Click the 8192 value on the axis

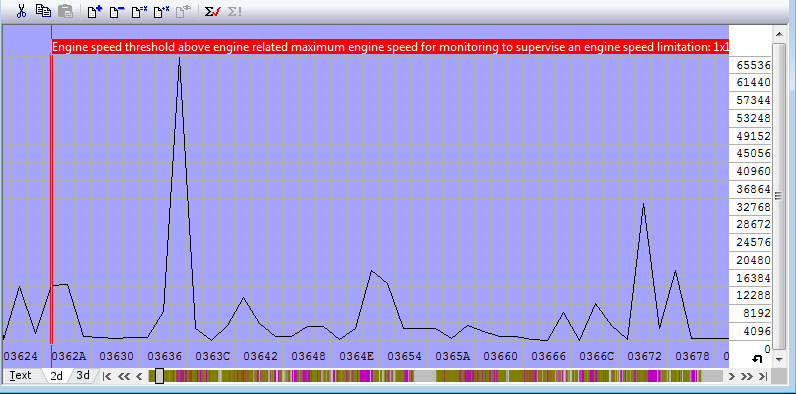(757, 313)
